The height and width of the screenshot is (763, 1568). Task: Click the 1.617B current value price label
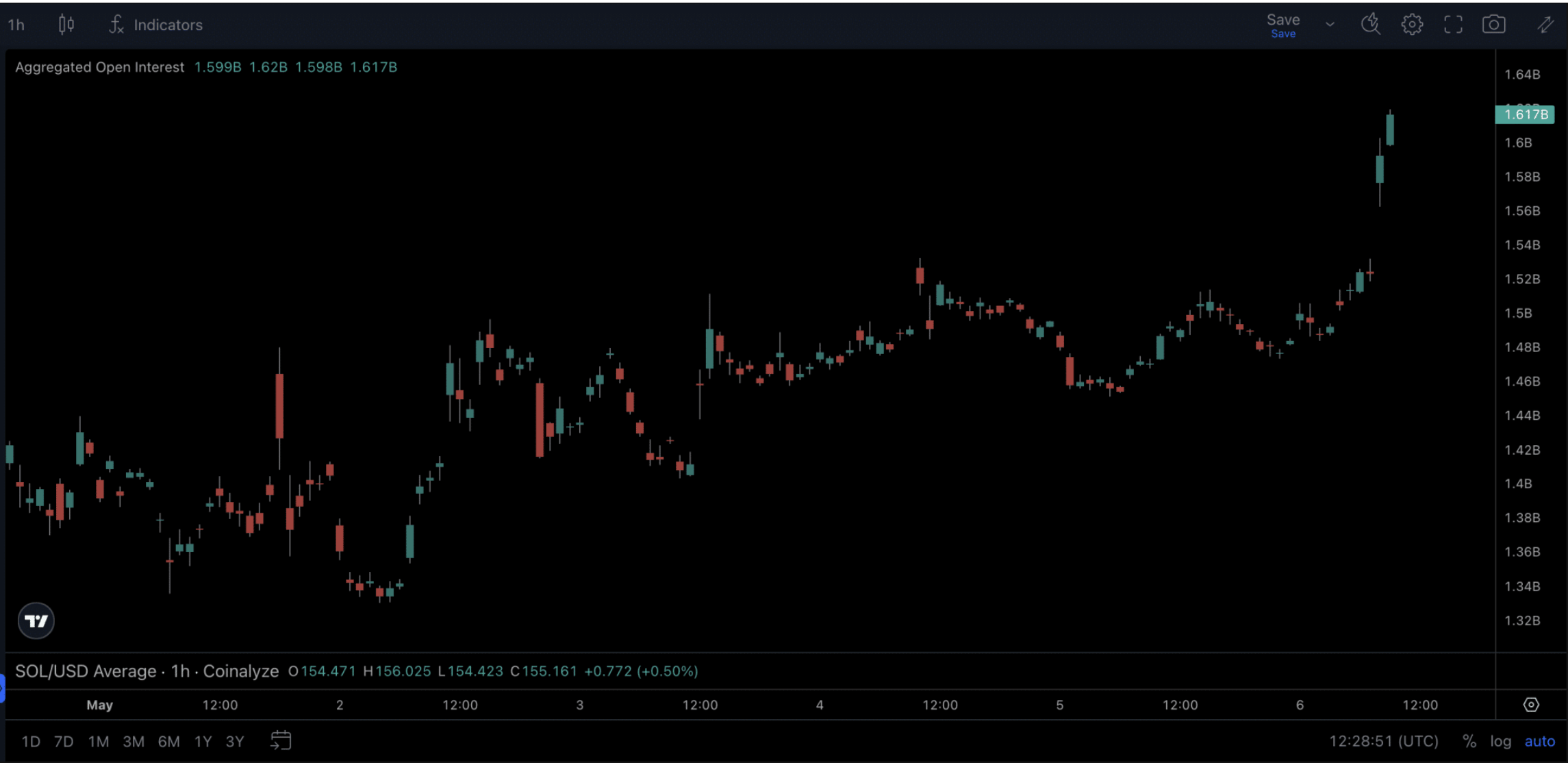click(x=1525, y=114)
